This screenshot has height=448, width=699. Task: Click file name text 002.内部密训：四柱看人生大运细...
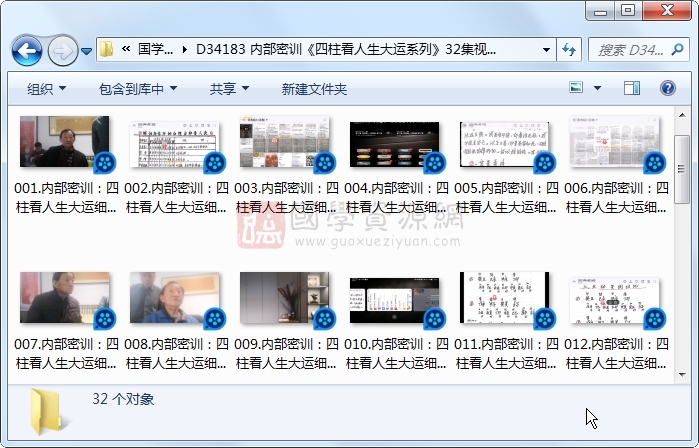(x=176, y=197)
